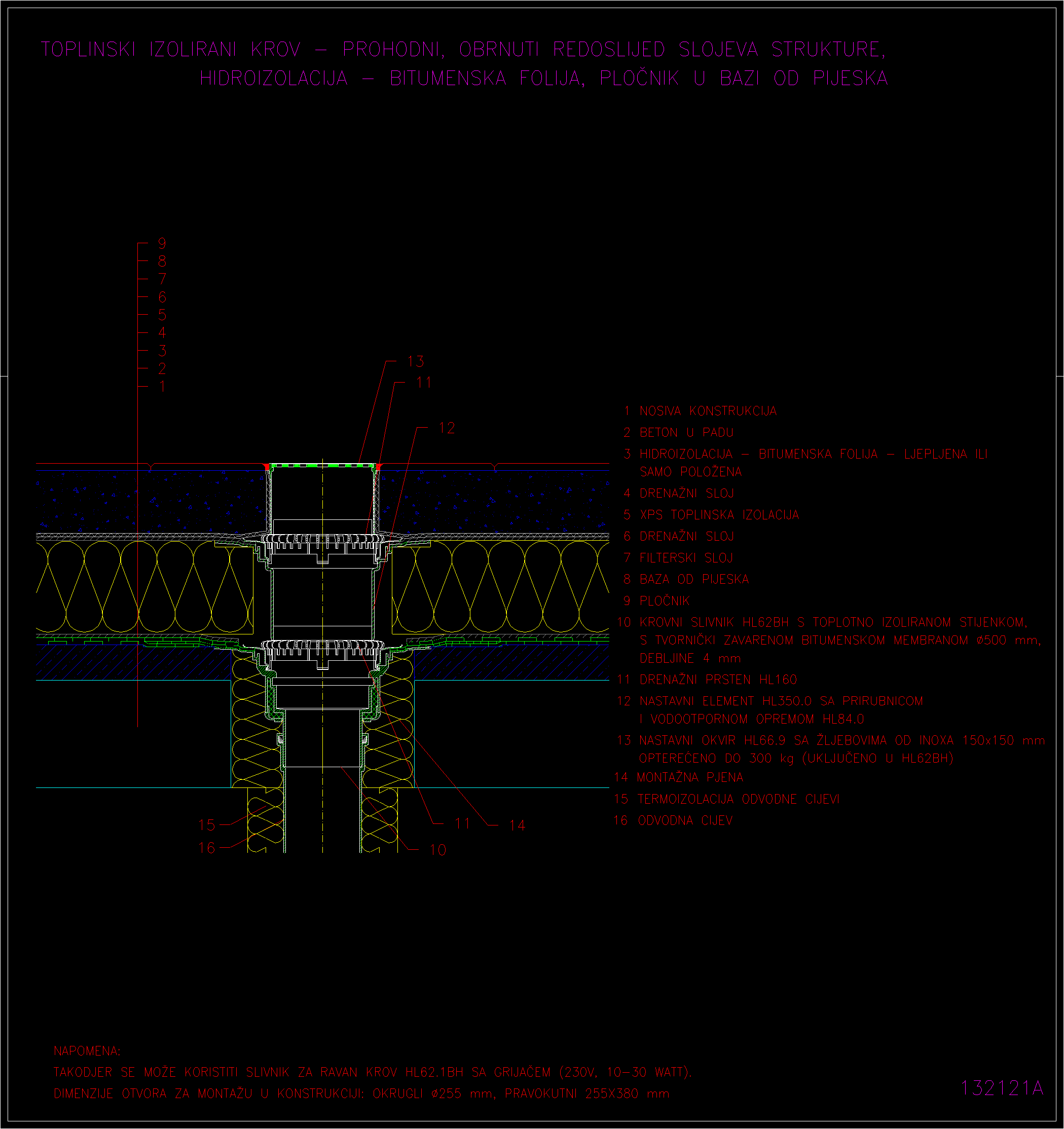Select the legend entry '7 FILTERSKI SLOJ'
This screenshot has width=1064, height=1129.
point(678,558)
